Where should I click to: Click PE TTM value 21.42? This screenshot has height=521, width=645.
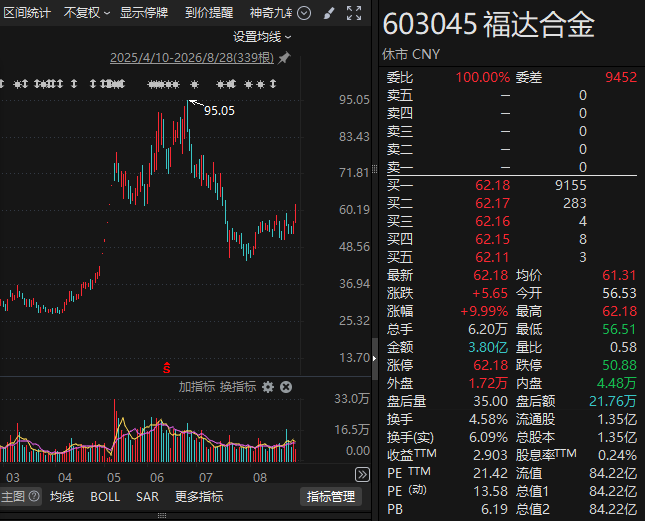tap(490, 473)
